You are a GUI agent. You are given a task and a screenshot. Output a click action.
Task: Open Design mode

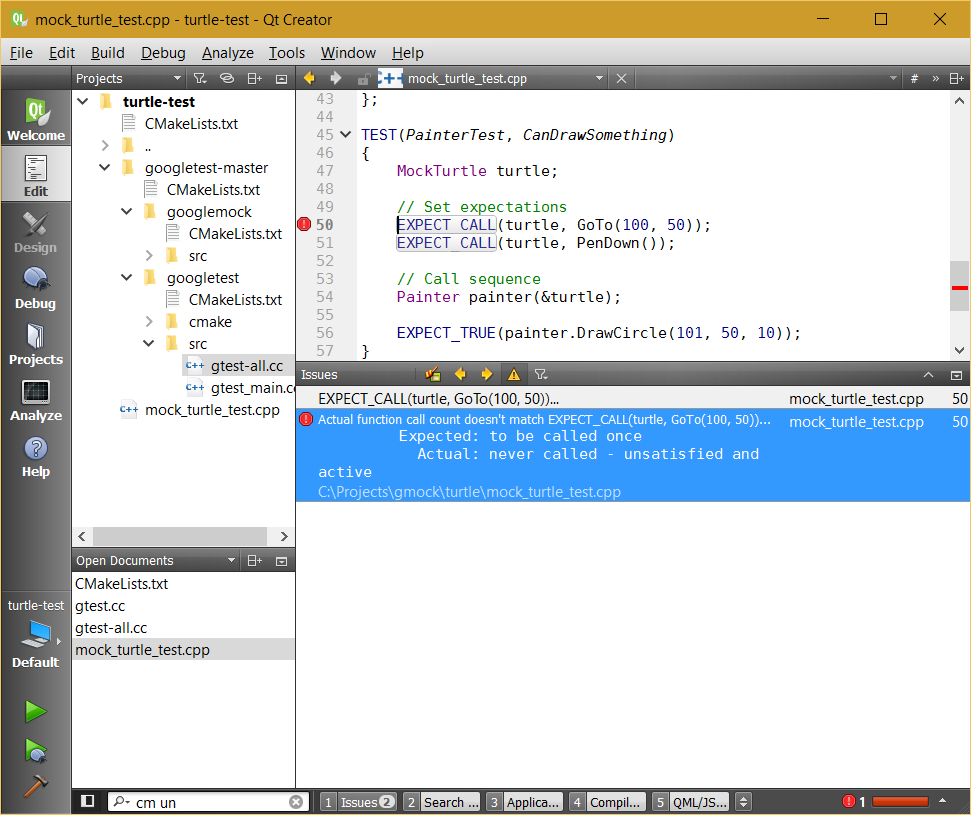tap(36, 232)
